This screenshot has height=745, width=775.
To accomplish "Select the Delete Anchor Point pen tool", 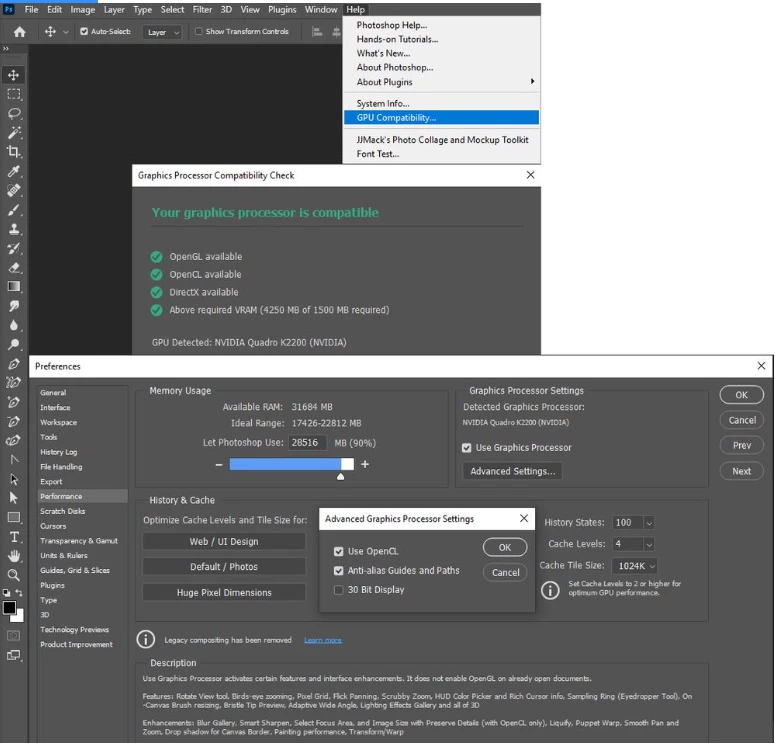I will pyautogui.click(x=13, y=421).
